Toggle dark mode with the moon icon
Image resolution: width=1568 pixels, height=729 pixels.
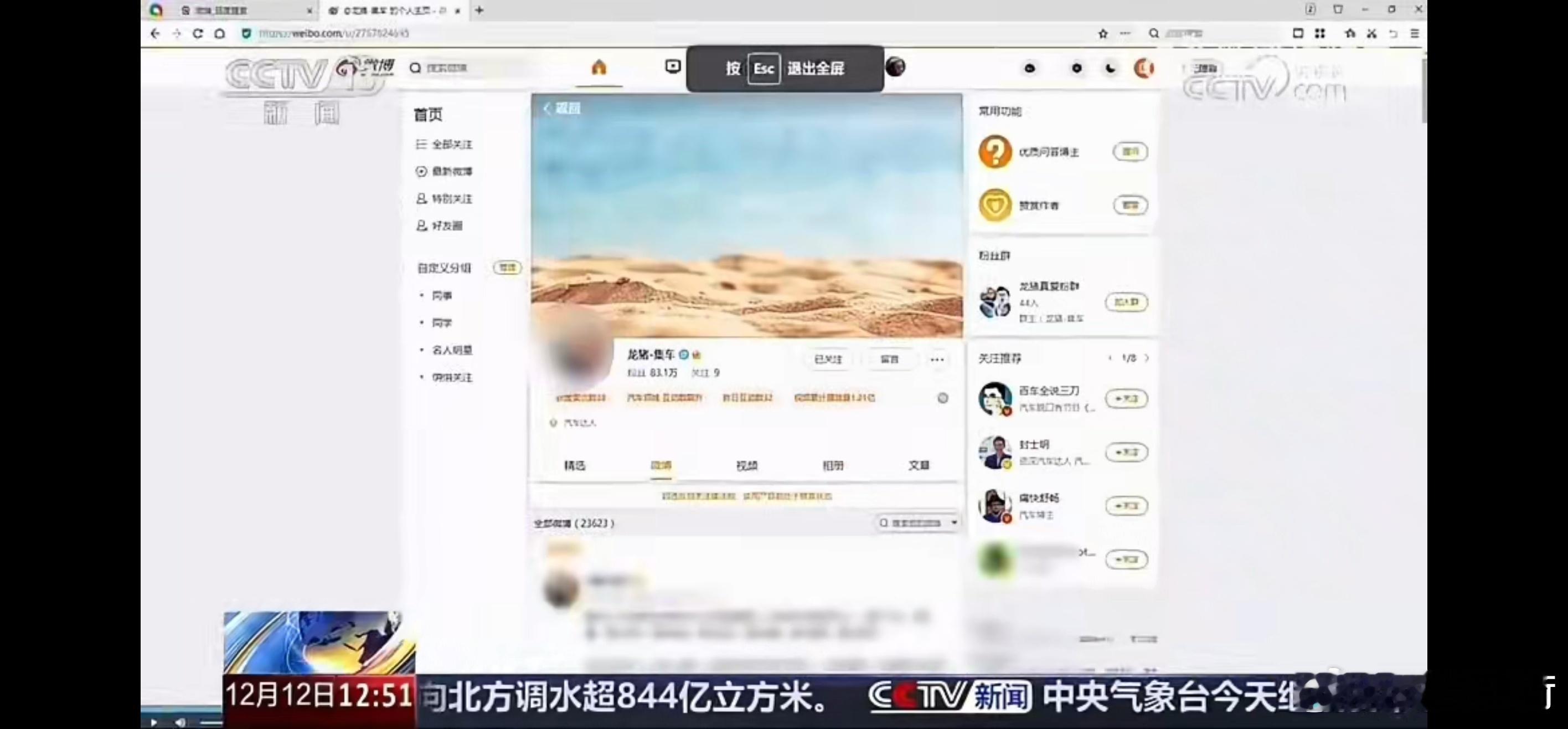pyautogui.click(x=1109, y=68)
